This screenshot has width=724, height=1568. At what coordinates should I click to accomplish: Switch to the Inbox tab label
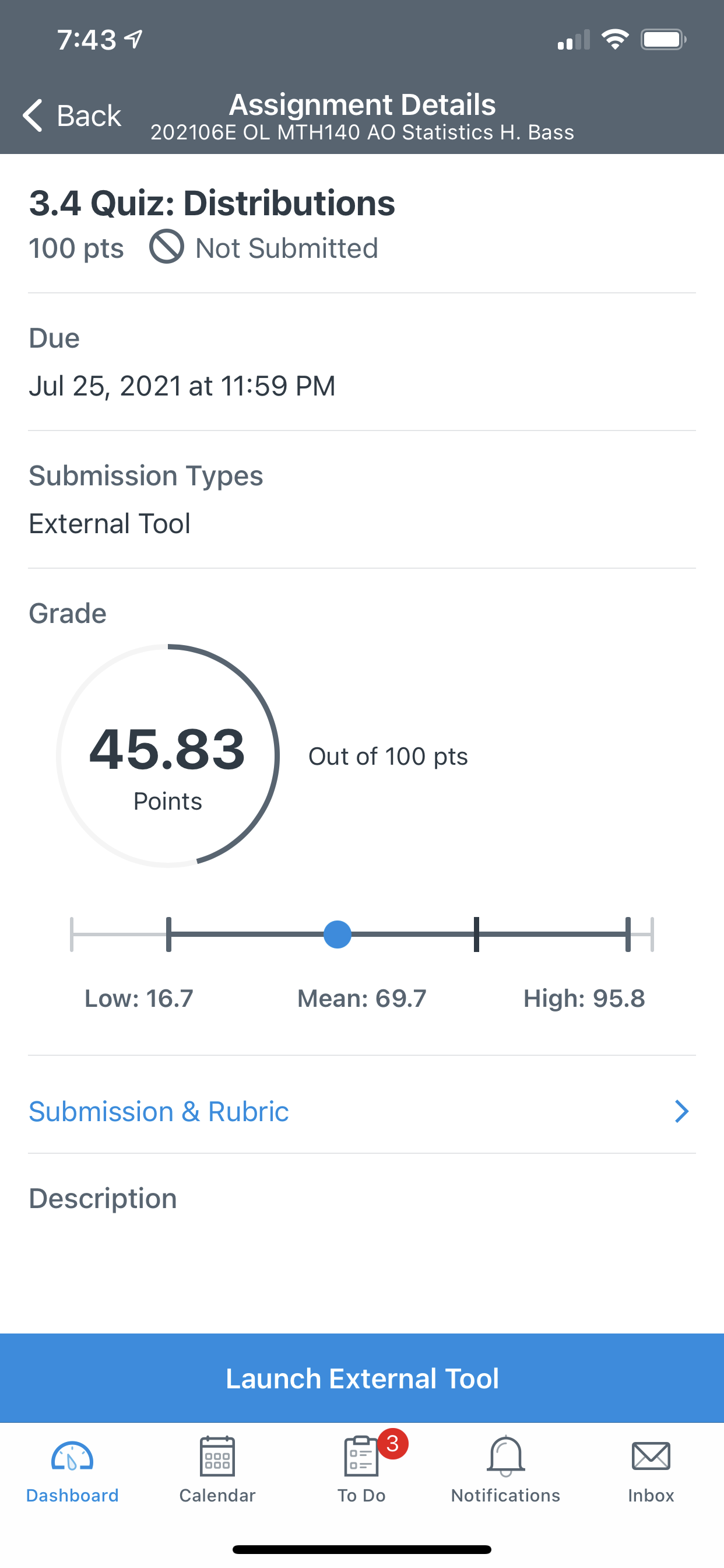[x=651, y=1496]
